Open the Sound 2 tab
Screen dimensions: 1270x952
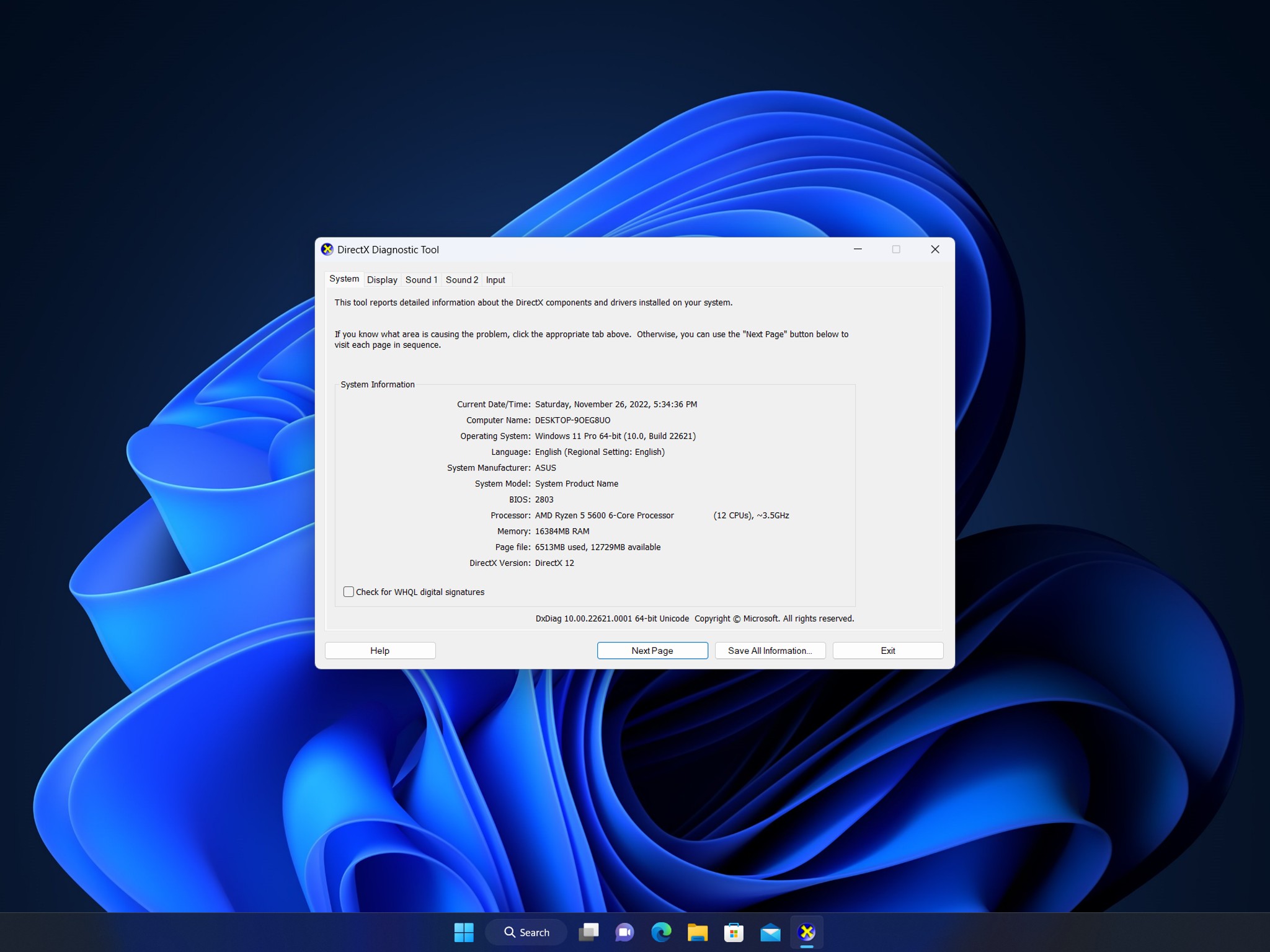pos(461,280)
